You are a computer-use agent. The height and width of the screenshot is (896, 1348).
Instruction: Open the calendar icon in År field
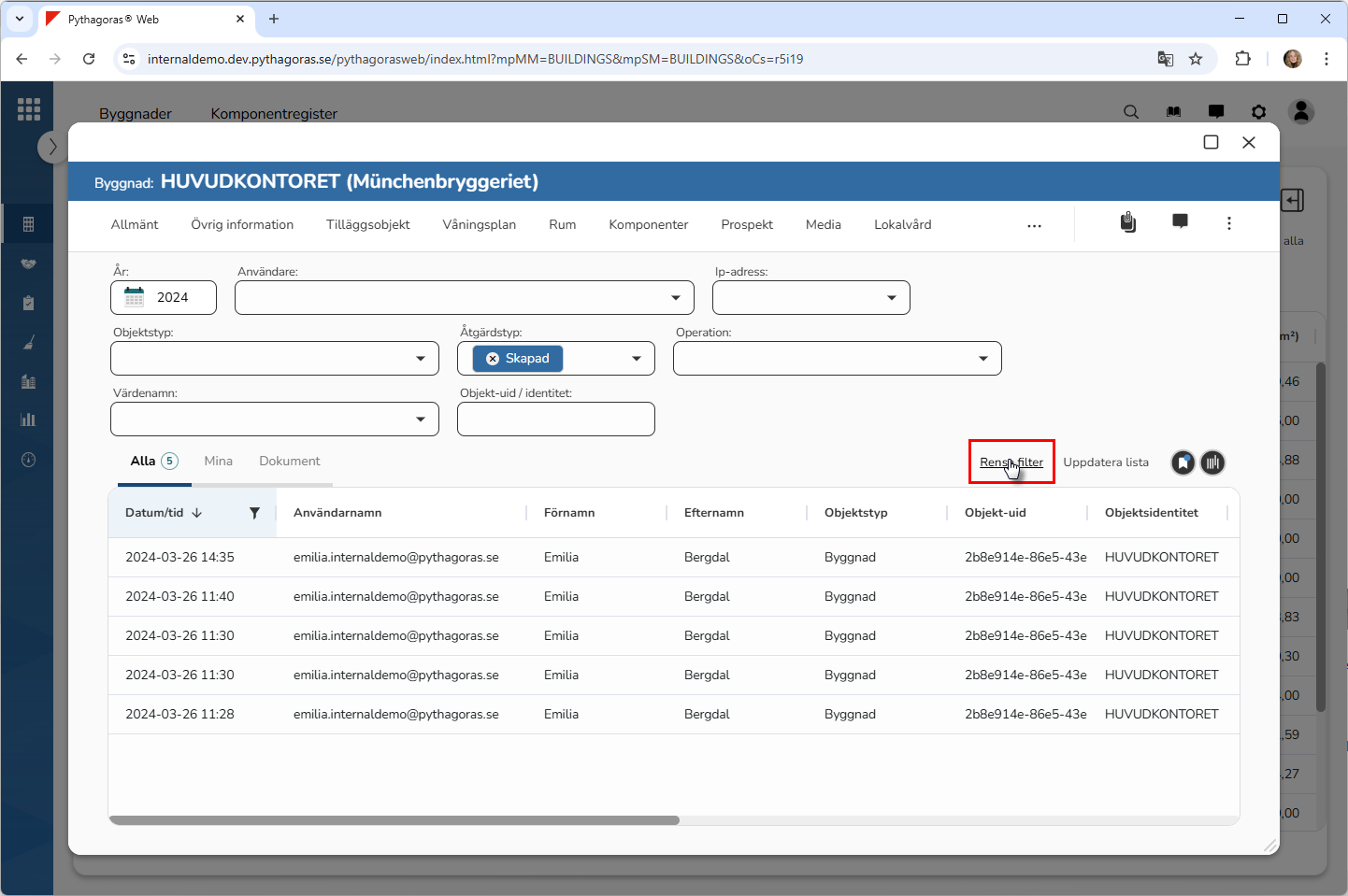point(135,297)
